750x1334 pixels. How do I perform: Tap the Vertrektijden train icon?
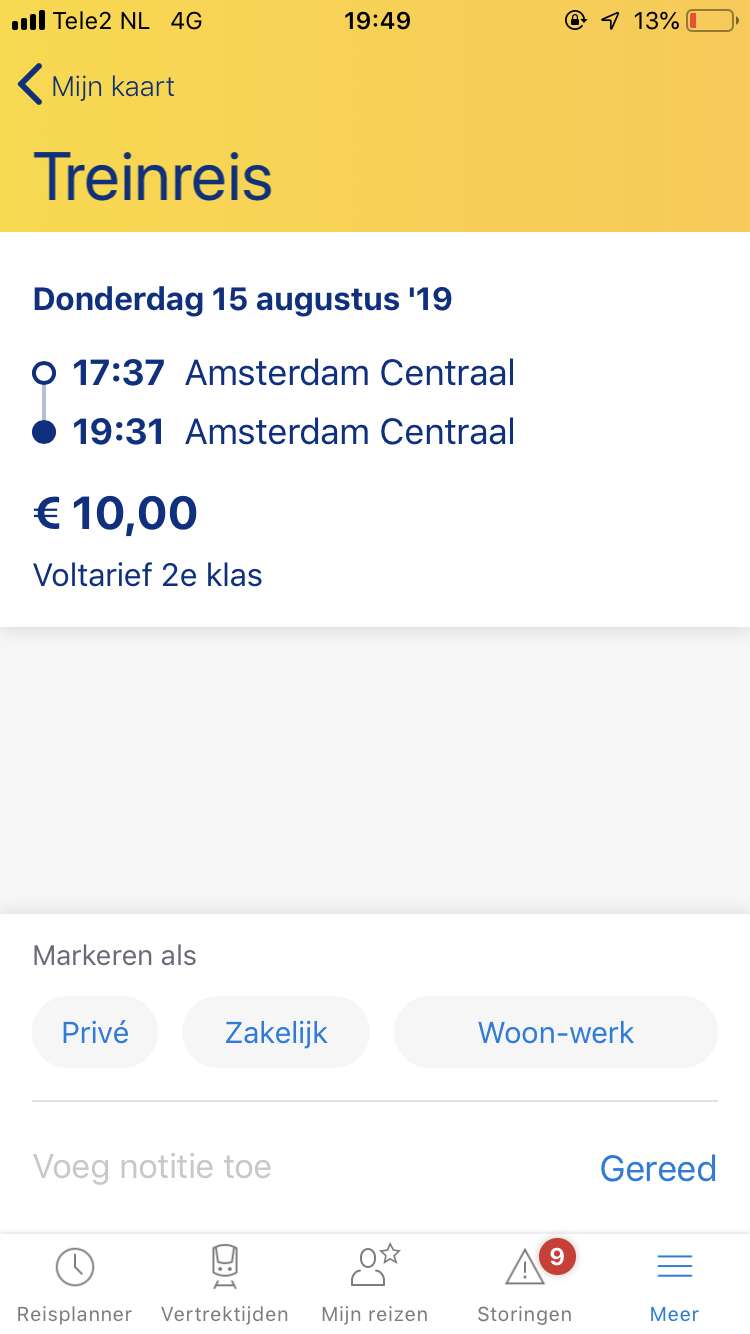[225, 1267]
